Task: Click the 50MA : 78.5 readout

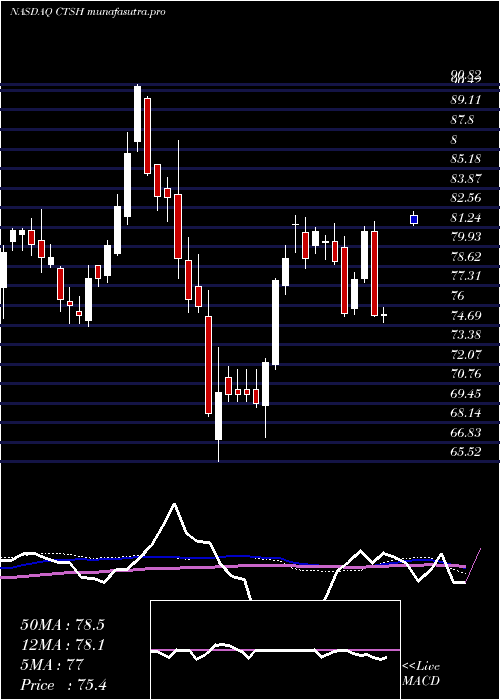Action: [x=62, y=625]
